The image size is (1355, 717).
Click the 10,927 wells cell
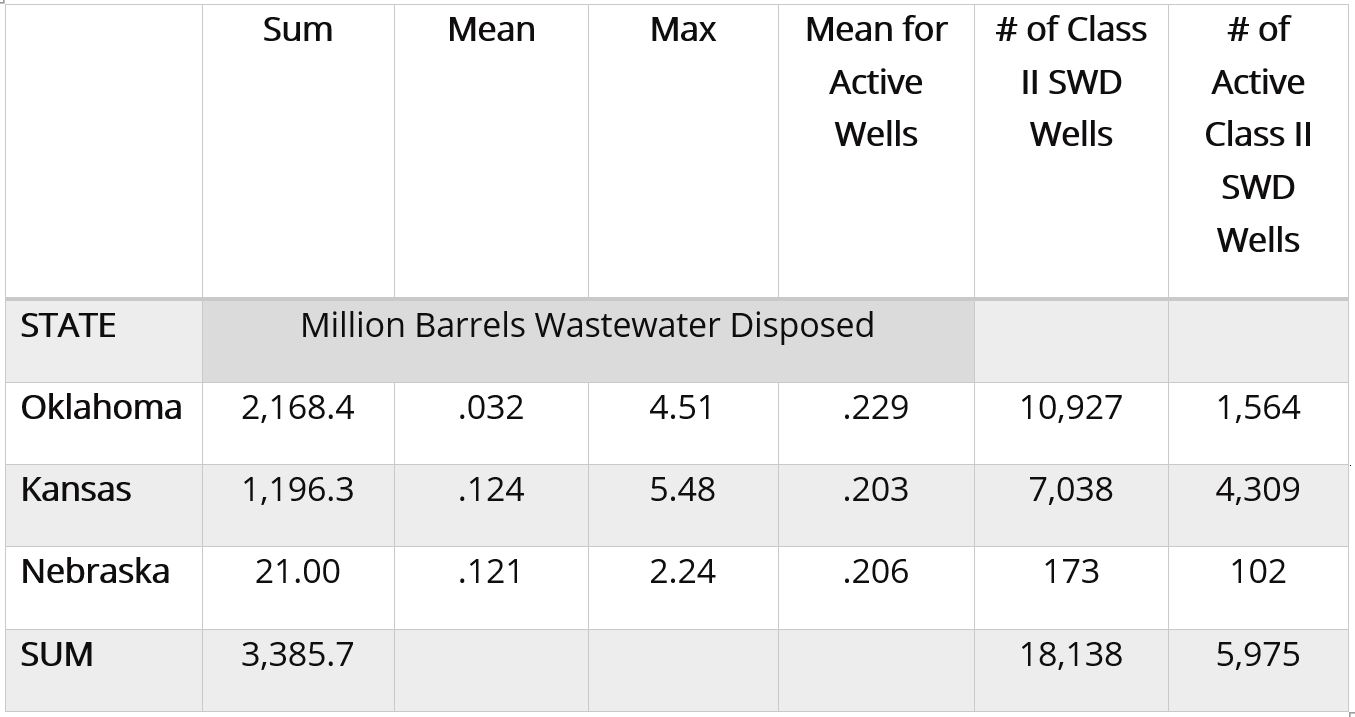(1071, 408)
